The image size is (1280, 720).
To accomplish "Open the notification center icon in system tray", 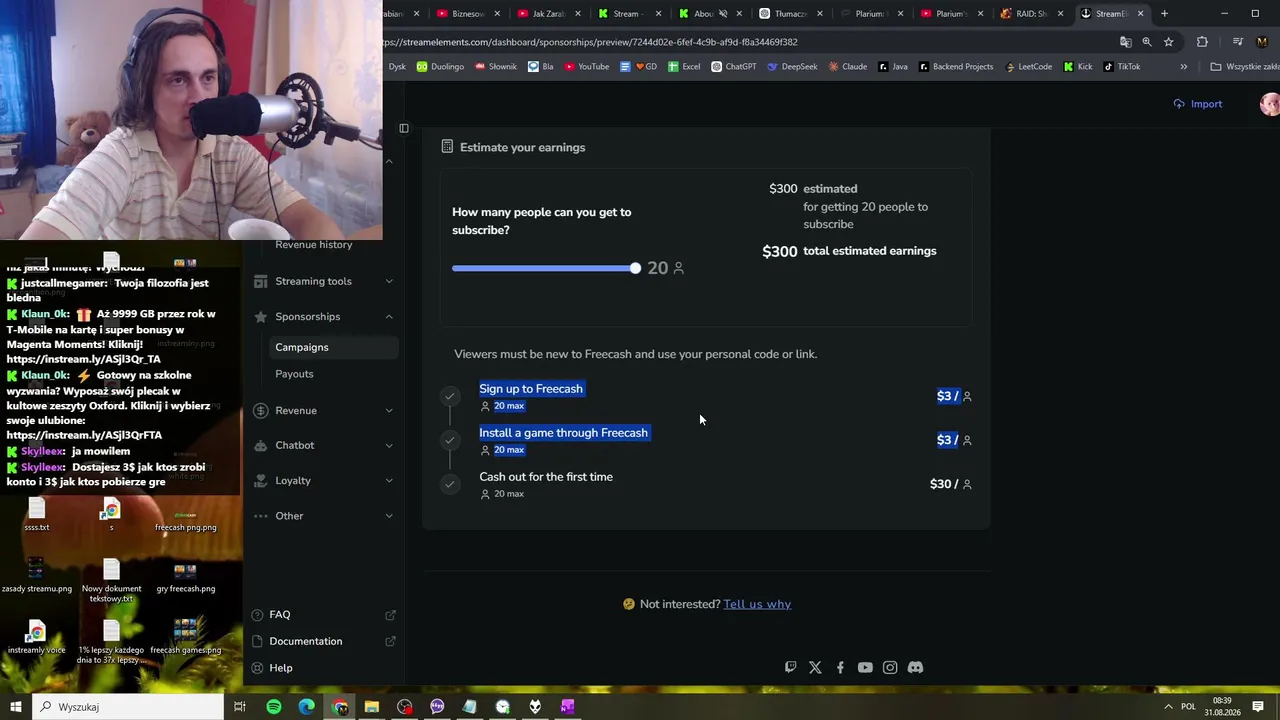I will (1258, 707).
